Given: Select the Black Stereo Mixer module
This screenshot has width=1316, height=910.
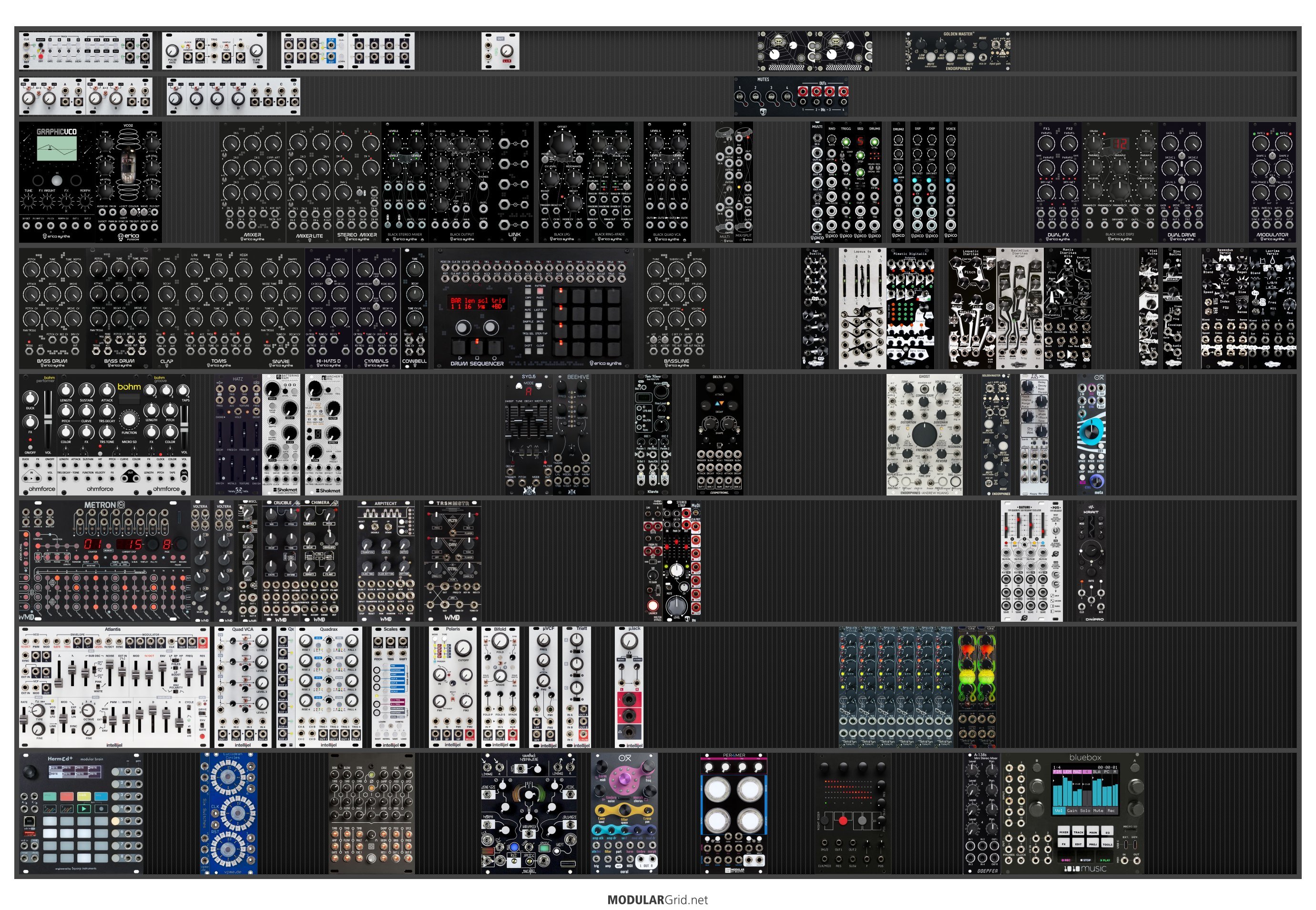Looking at the screenshot, I should pos(405,182).
